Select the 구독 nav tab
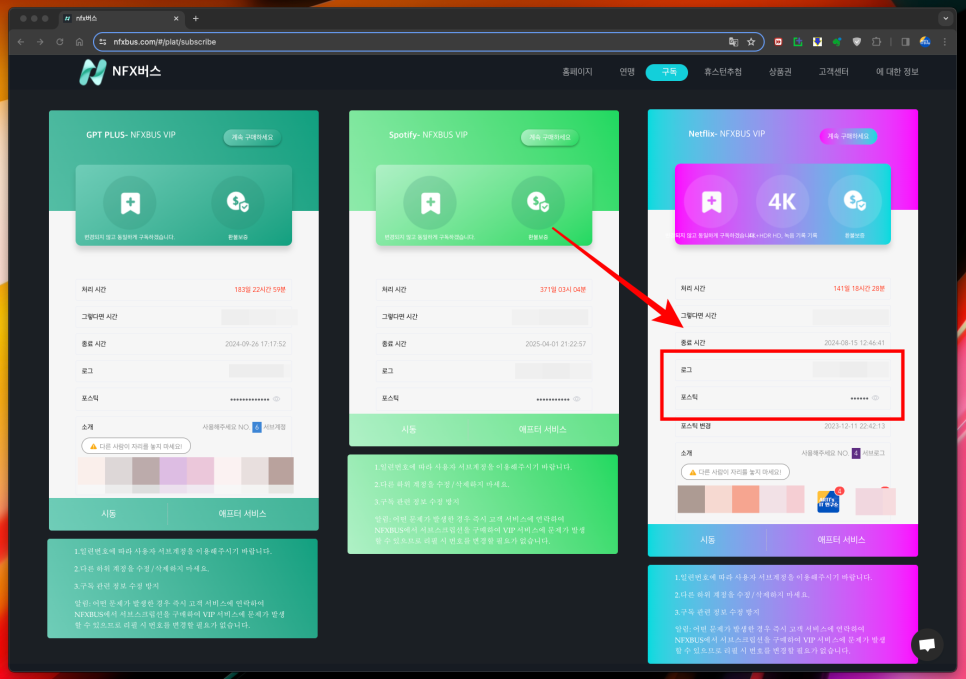 667,72
